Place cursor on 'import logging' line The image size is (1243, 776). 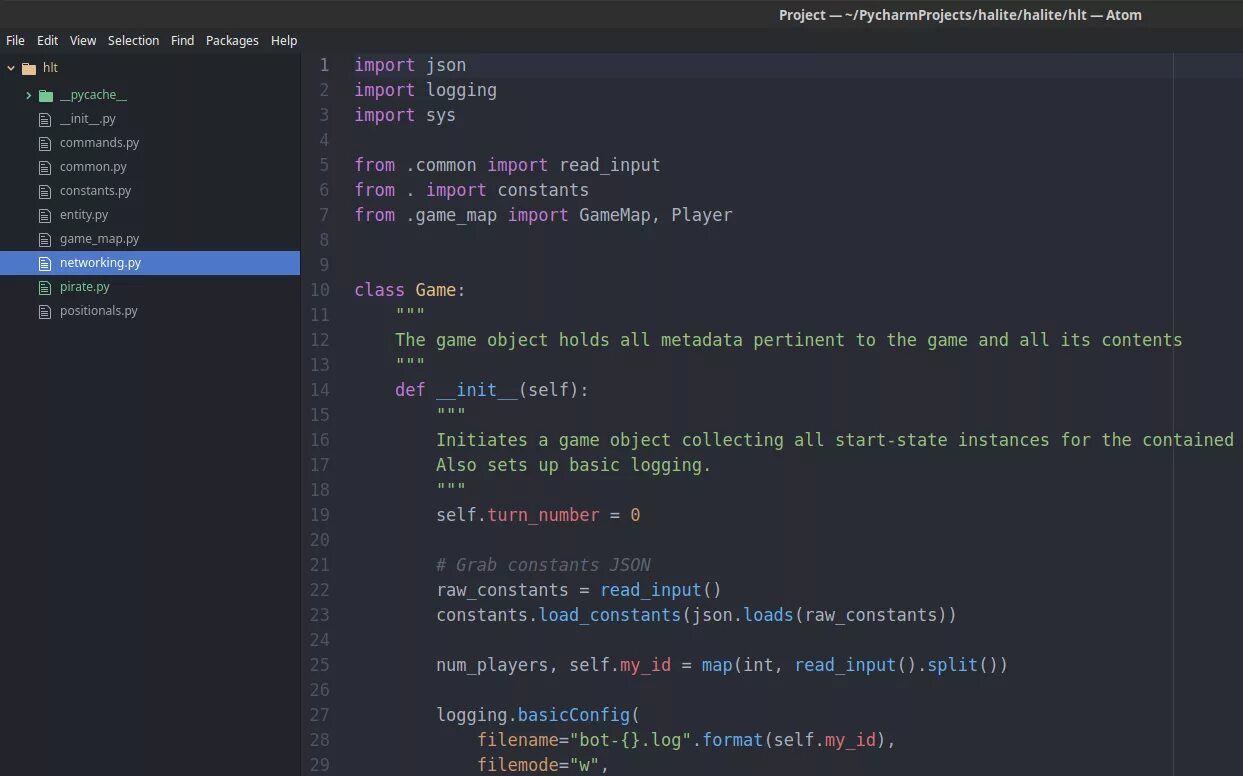pyautogui.click(x=425, y=90)
